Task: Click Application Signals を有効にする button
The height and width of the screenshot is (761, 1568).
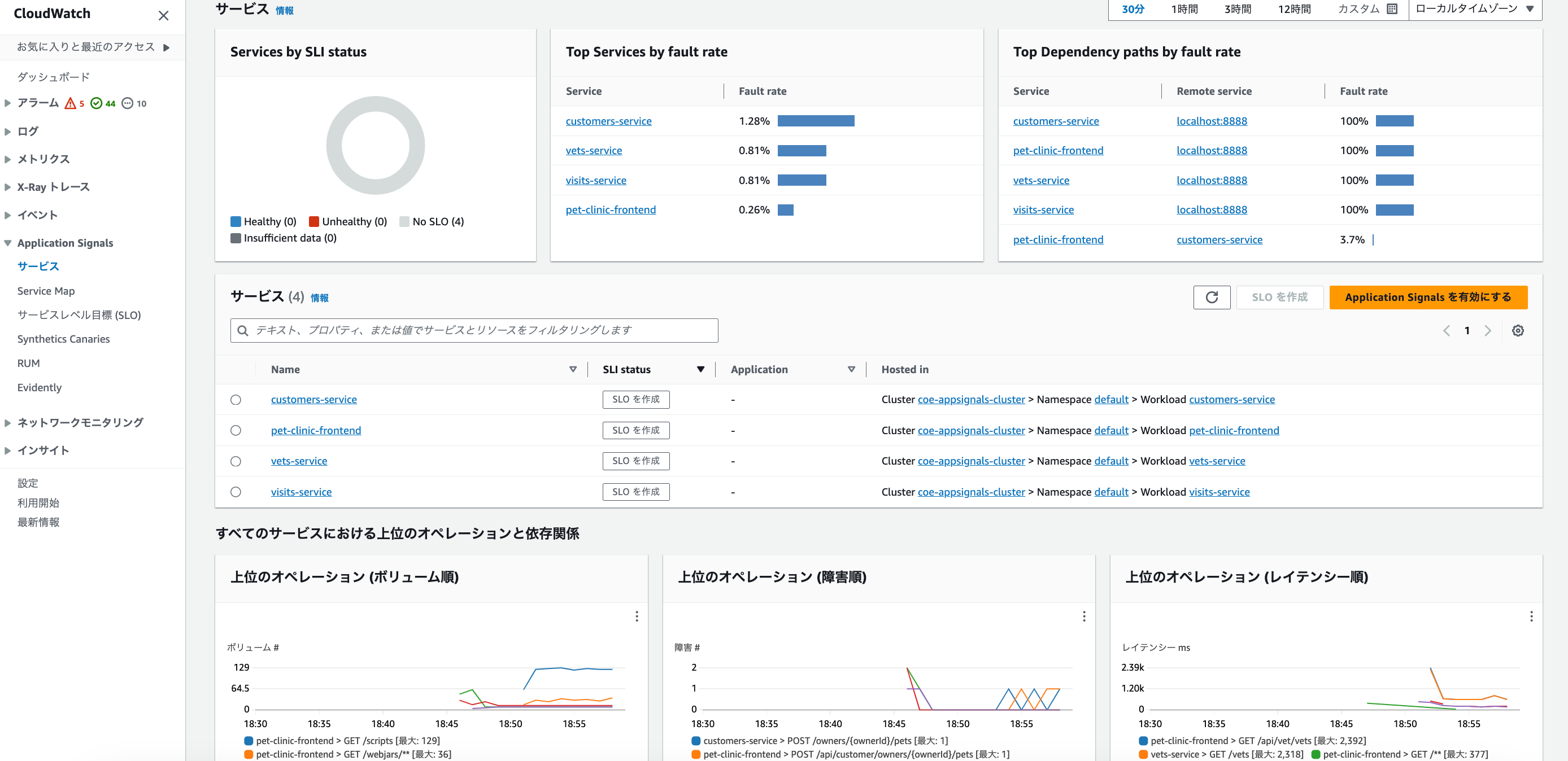Action: (1427, 297)
